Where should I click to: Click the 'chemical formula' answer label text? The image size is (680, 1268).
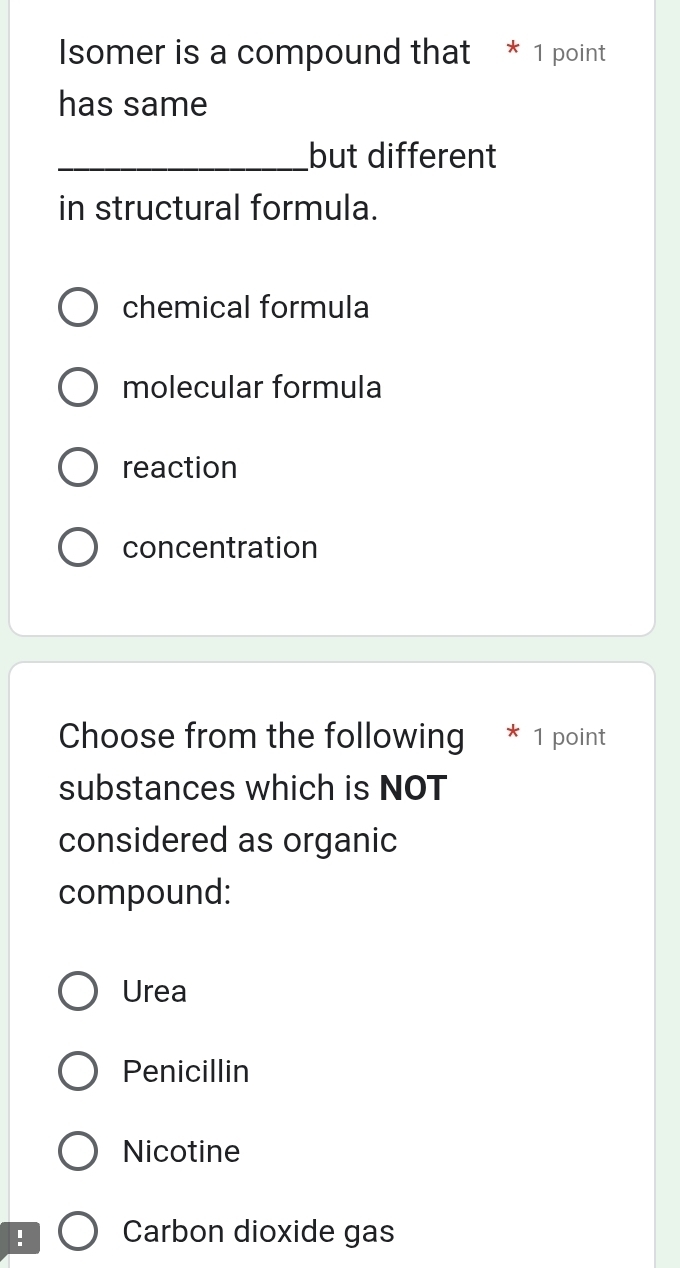246,308
